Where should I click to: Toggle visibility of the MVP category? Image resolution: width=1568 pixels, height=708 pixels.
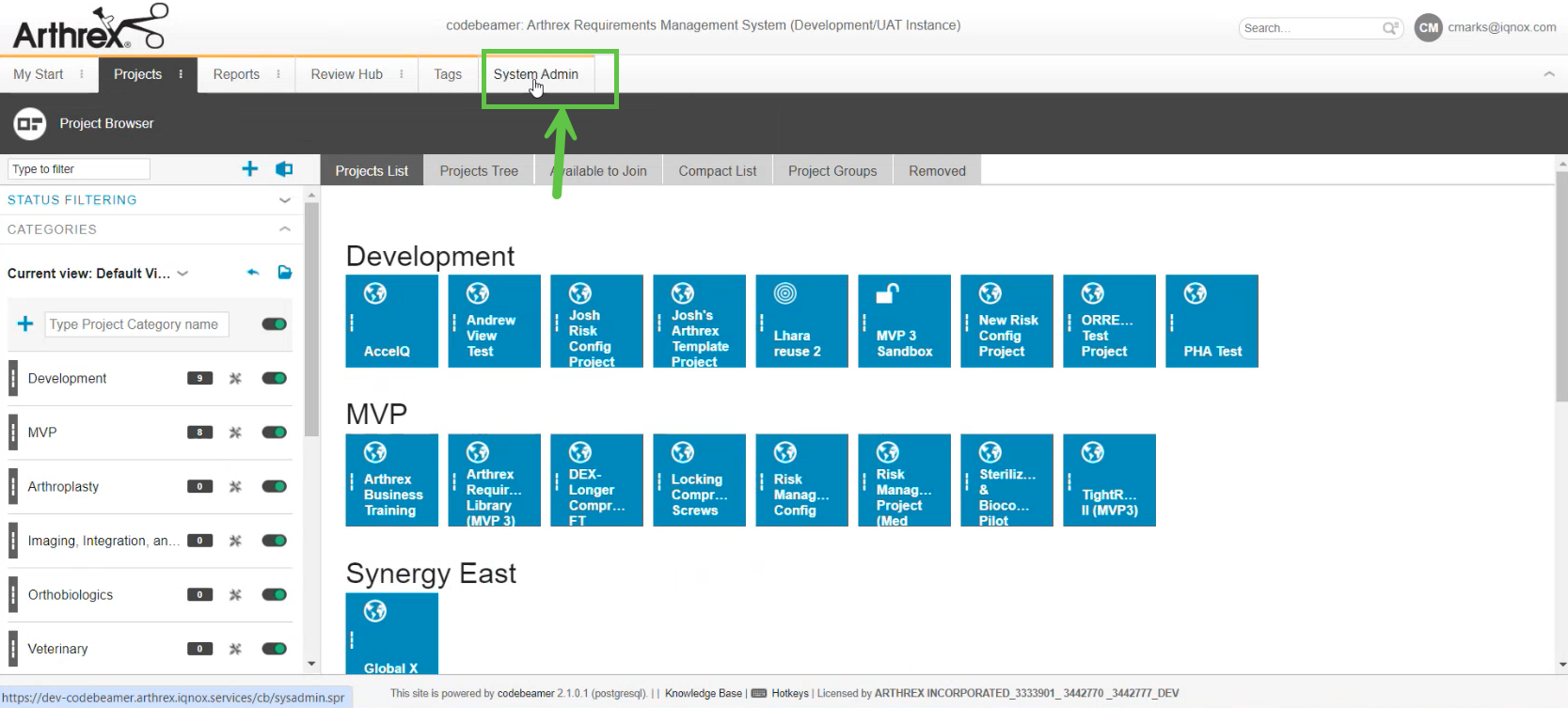[x=275, y=433]
